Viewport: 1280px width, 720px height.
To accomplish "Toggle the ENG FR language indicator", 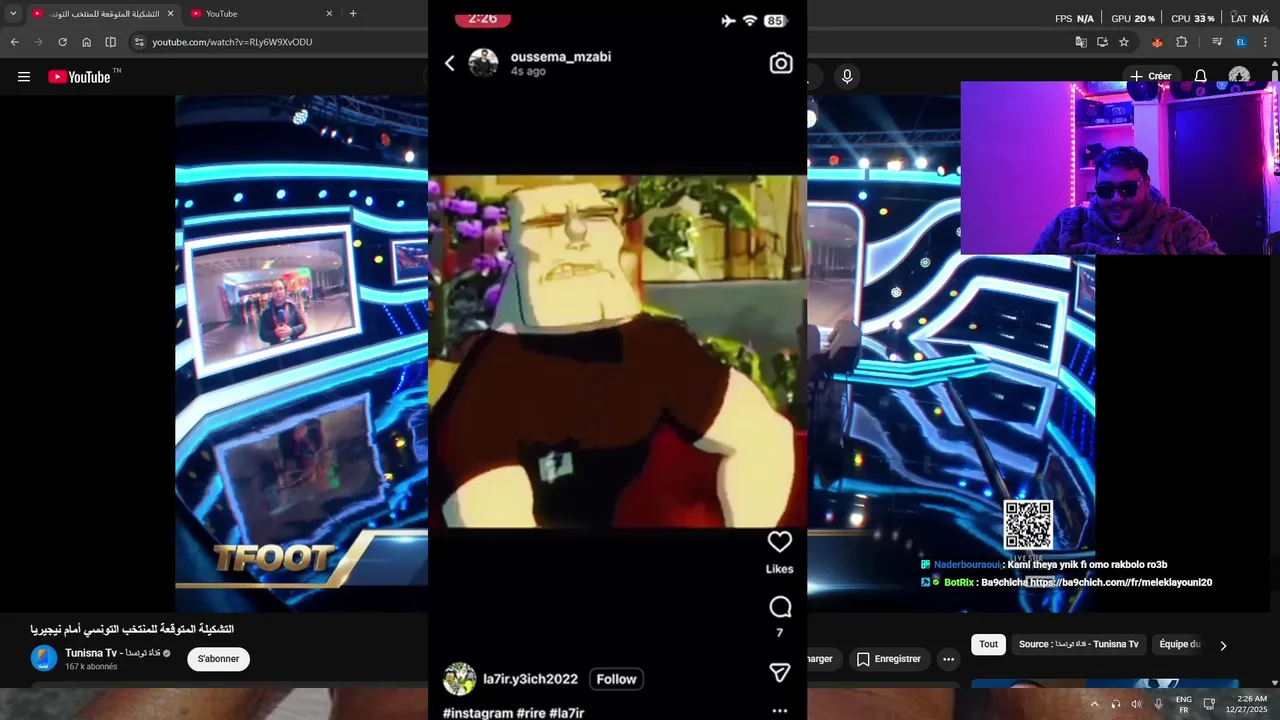I will 1183,704.
